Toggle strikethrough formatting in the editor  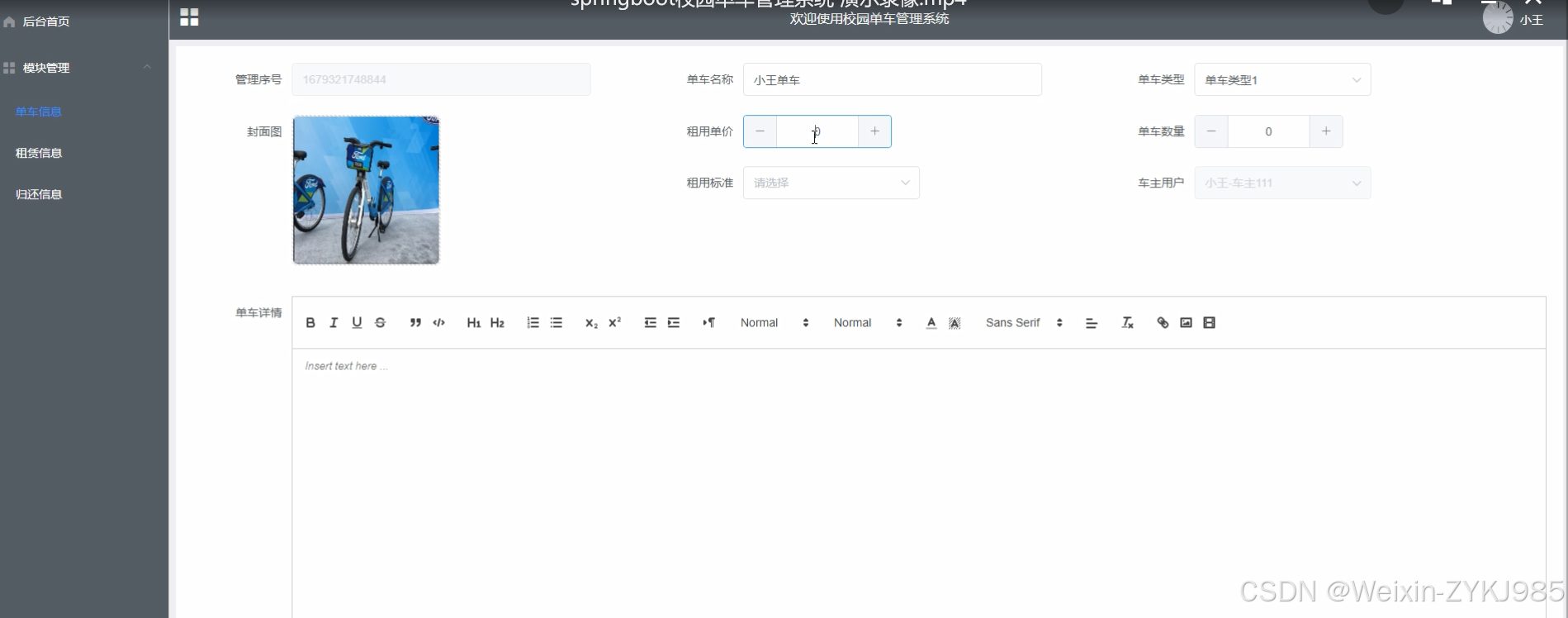[380, 323]
